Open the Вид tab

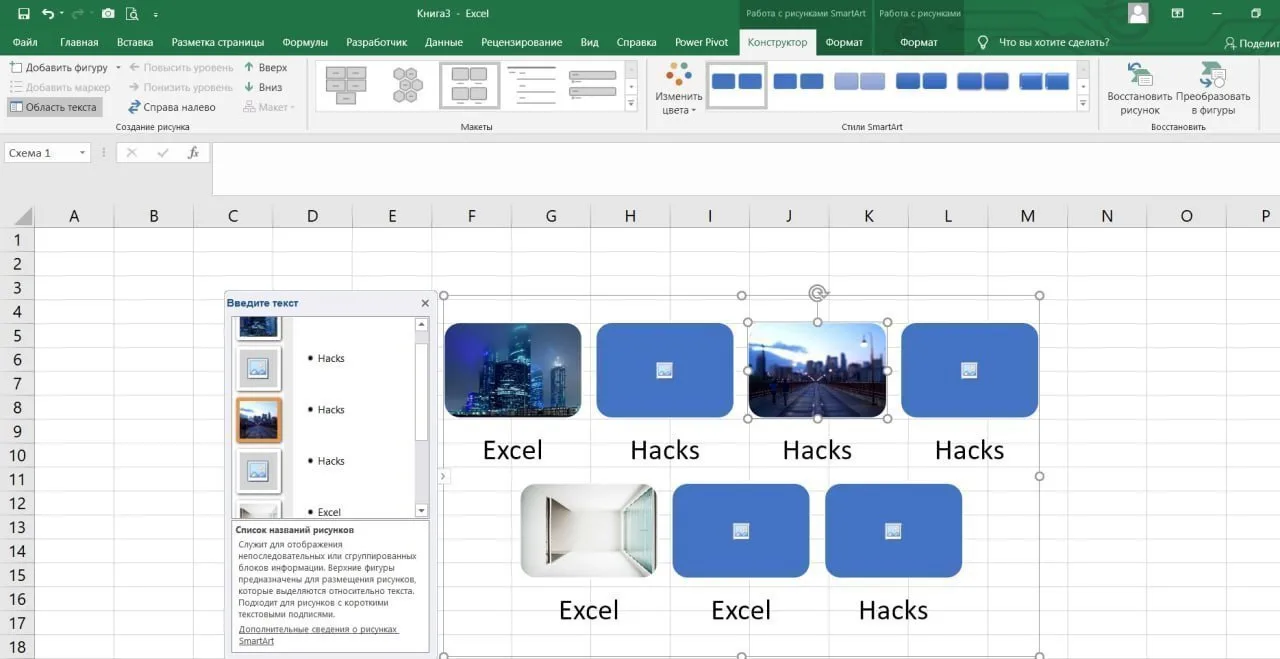tap(590, 43)
